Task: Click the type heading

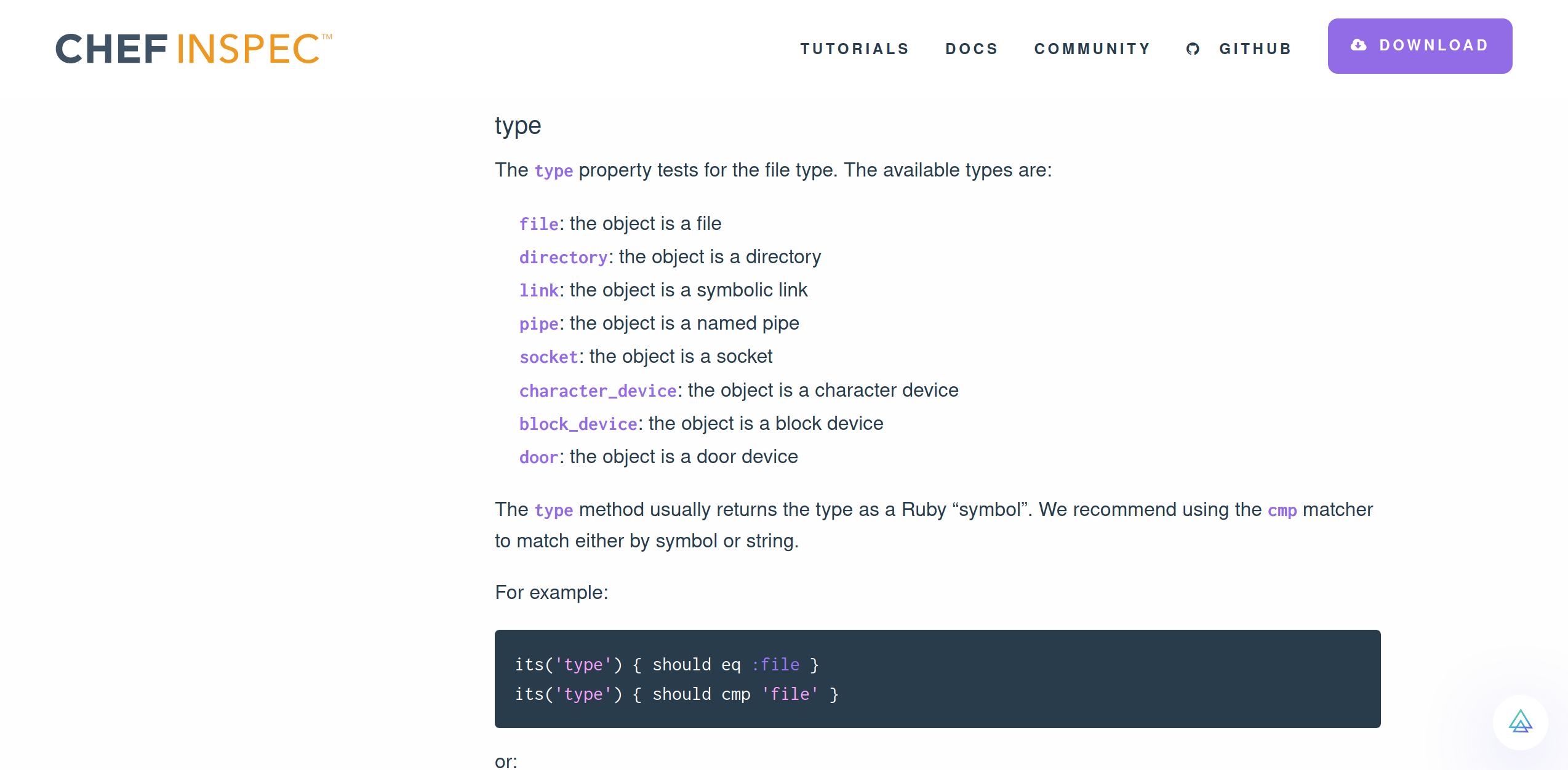Action: click(x=518, y=125)
